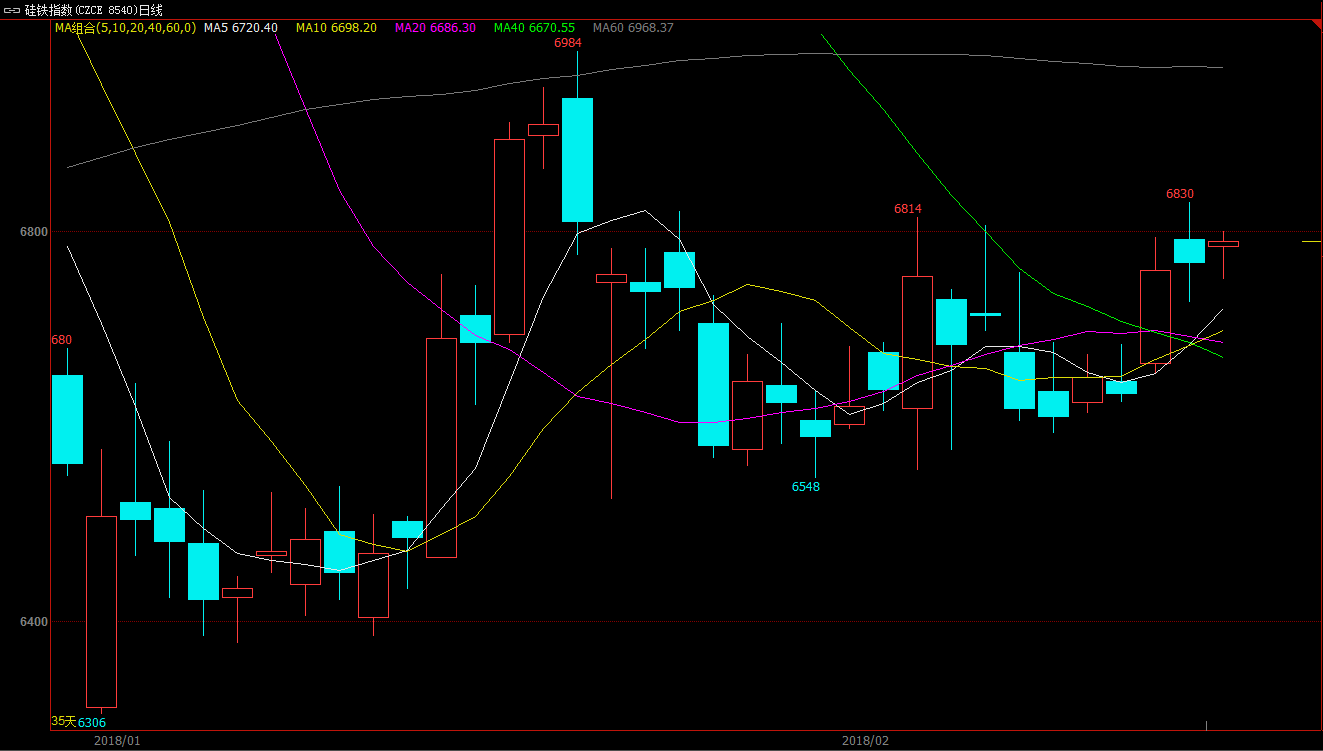This screenshot has width=1323, height=751.
Task: Click the link icon beside 硅铁指数 title
Action: click(12, 10)
